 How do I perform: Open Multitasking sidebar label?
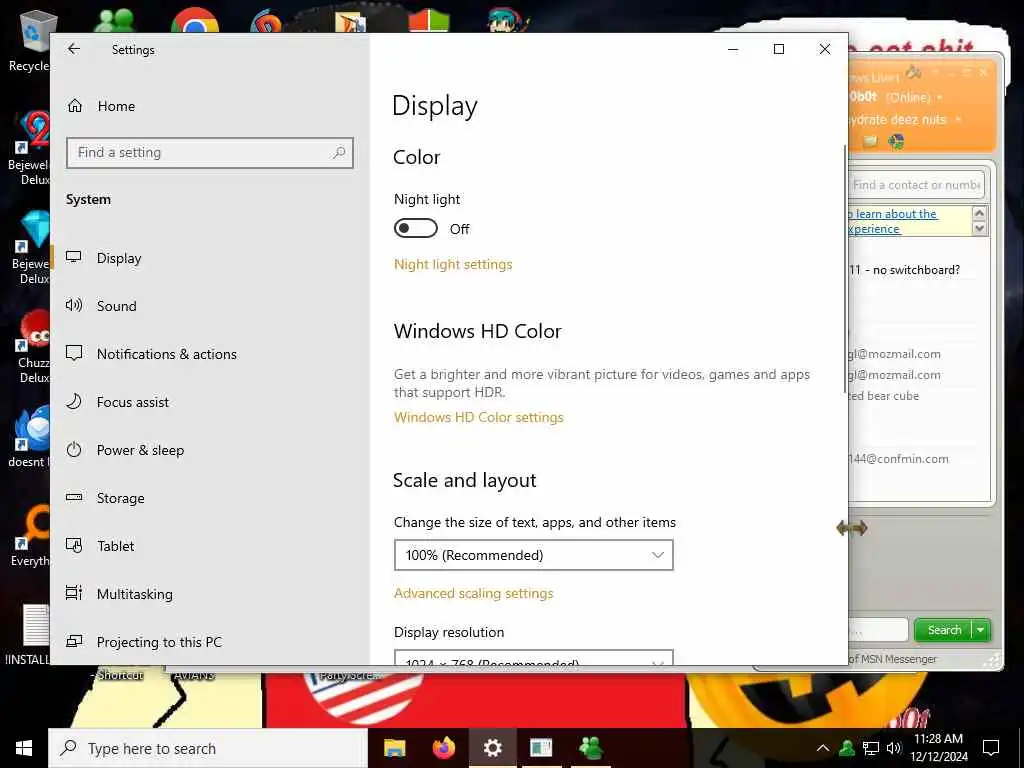point(135,594)
